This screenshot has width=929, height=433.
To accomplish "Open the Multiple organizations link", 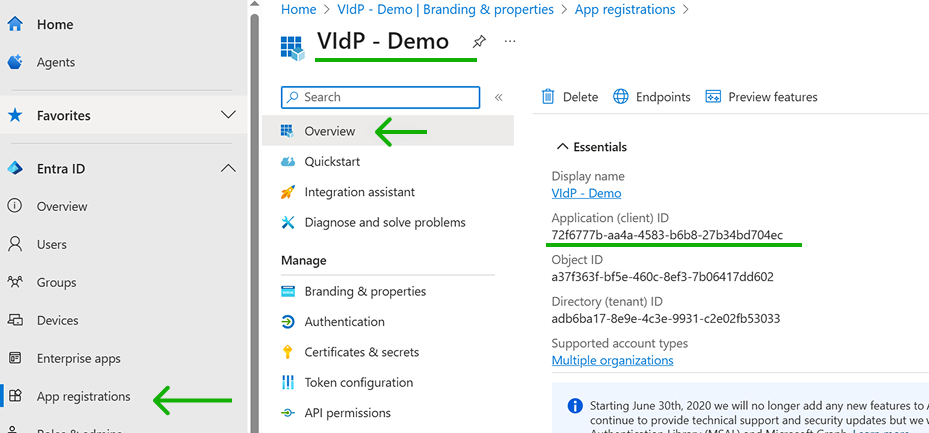I will point(612,360).
